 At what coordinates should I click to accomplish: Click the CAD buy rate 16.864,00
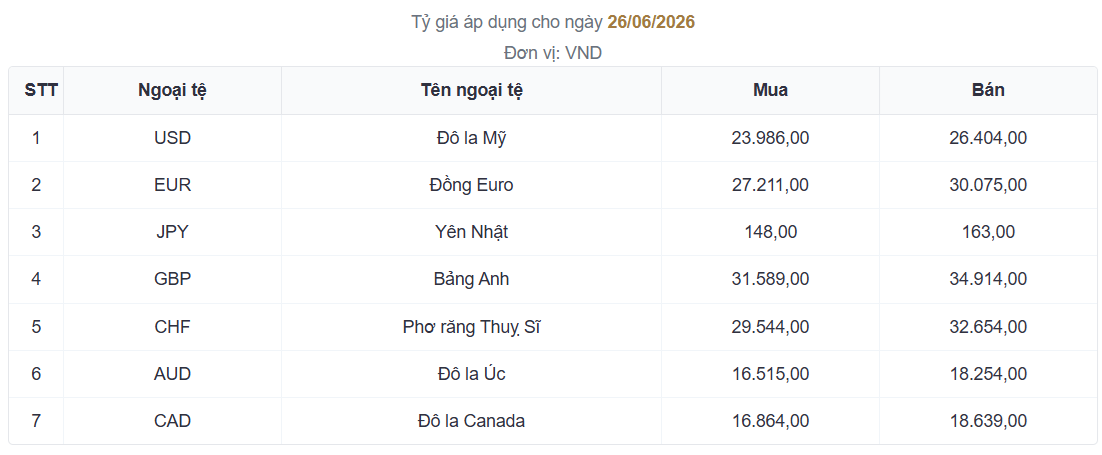[x=770, y=421]
